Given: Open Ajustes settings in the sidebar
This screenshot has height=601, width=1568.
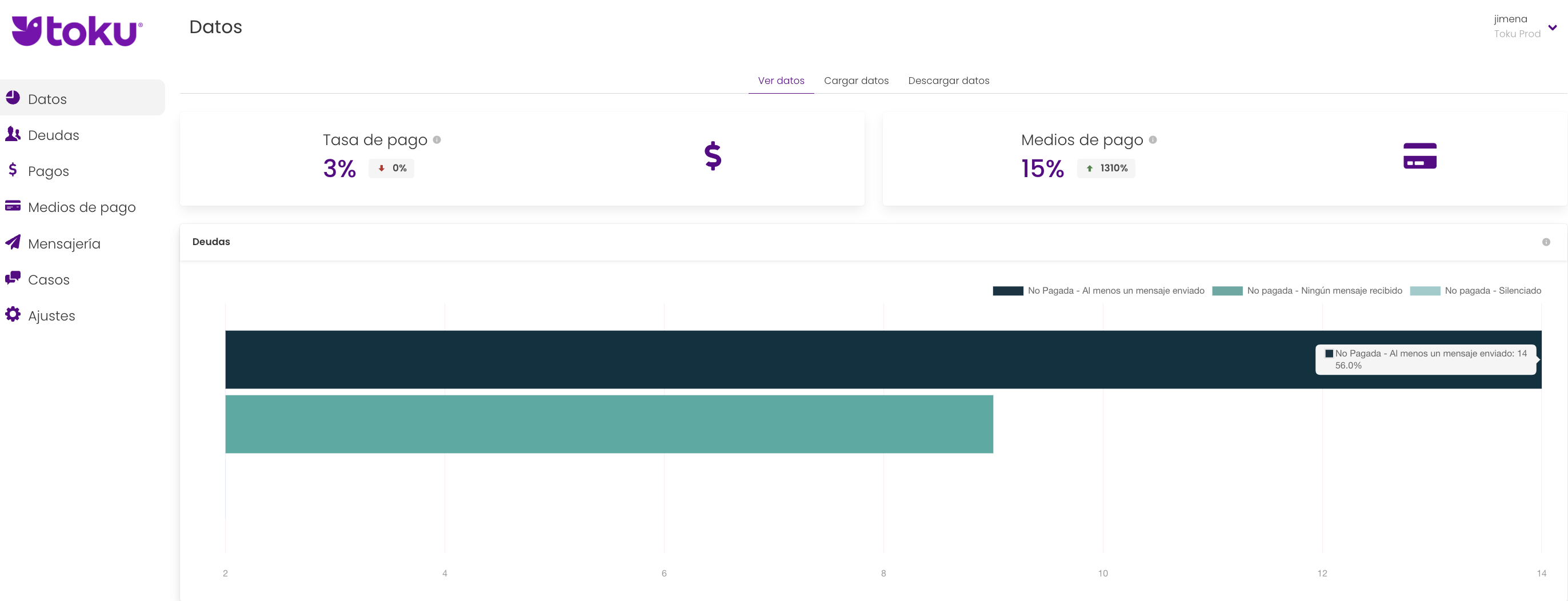Looking at the screenshot, I should click(x=82, y=315).
